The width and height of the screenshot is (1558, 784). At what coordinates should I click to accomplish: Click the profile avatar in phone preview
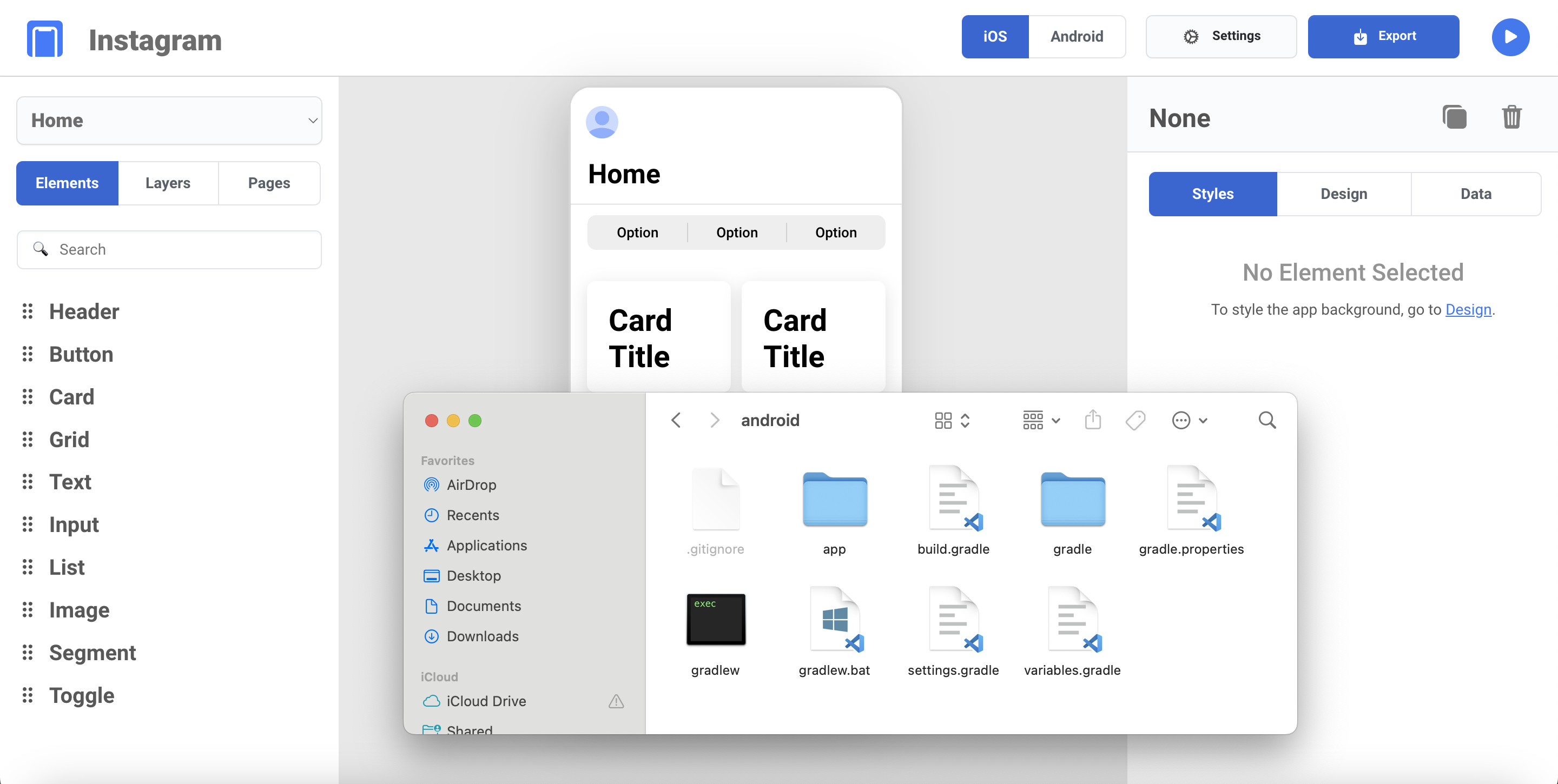602,122
